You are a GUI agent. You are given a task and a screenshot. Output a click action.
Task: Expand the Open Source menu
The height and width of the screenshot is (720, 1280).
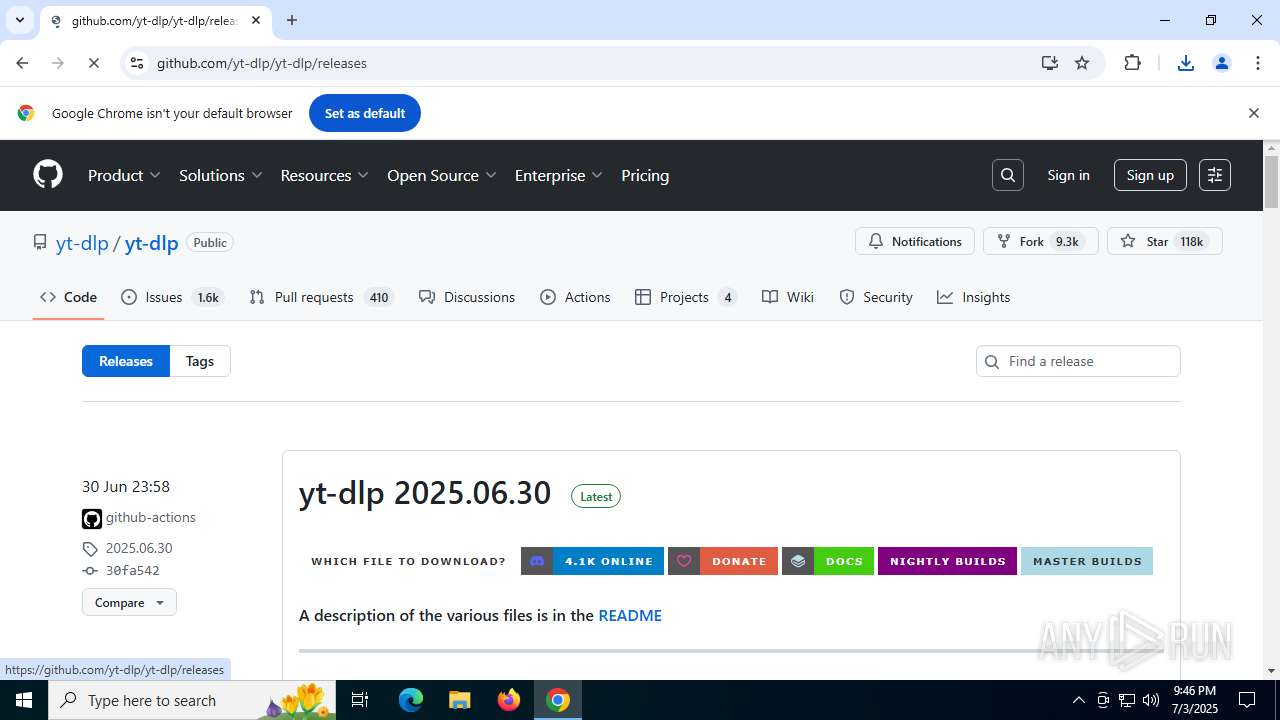point(442,175)
